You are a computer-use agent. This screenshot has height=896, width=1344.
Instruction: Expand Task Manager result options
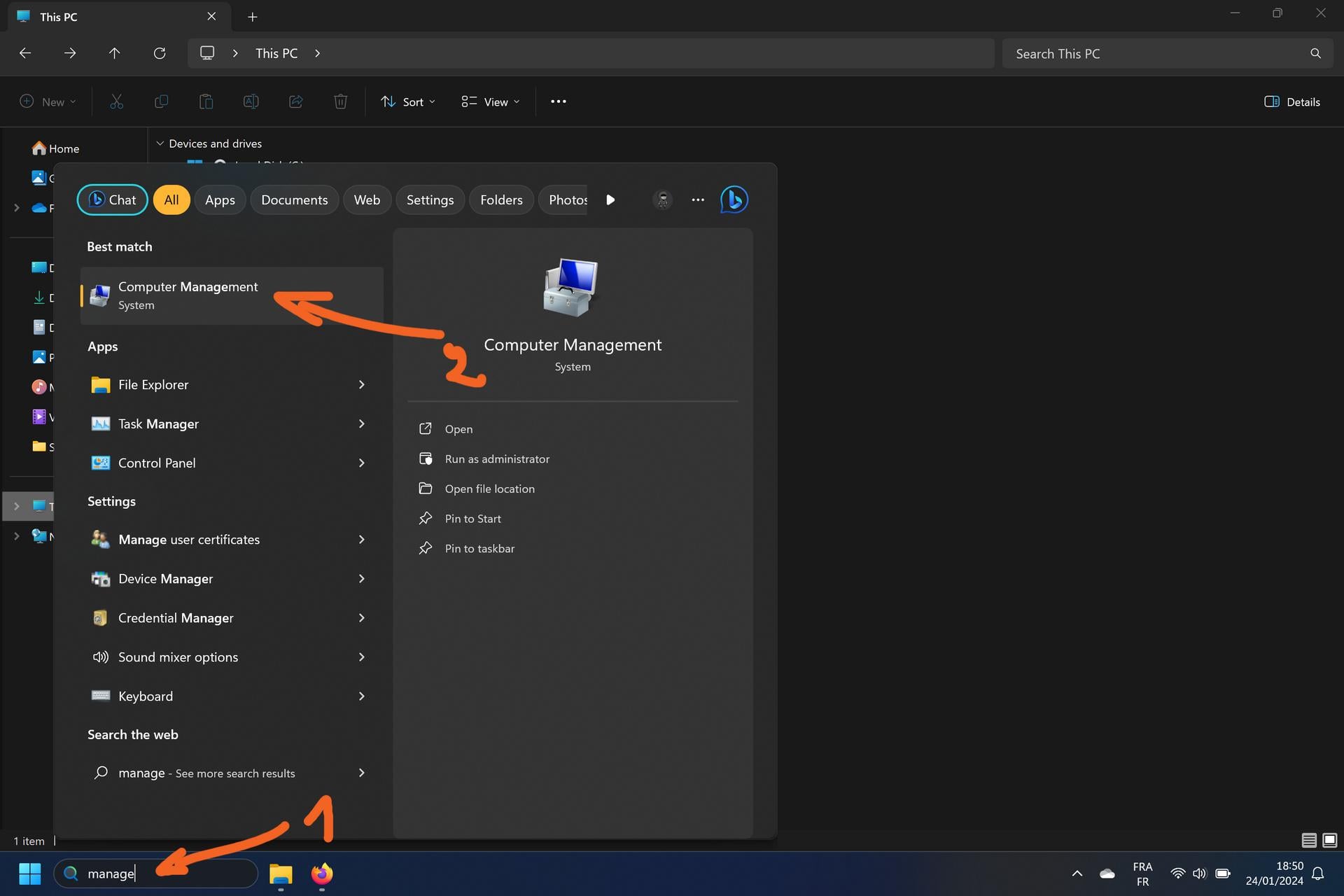pyautogui.click(x=361, y=423)
